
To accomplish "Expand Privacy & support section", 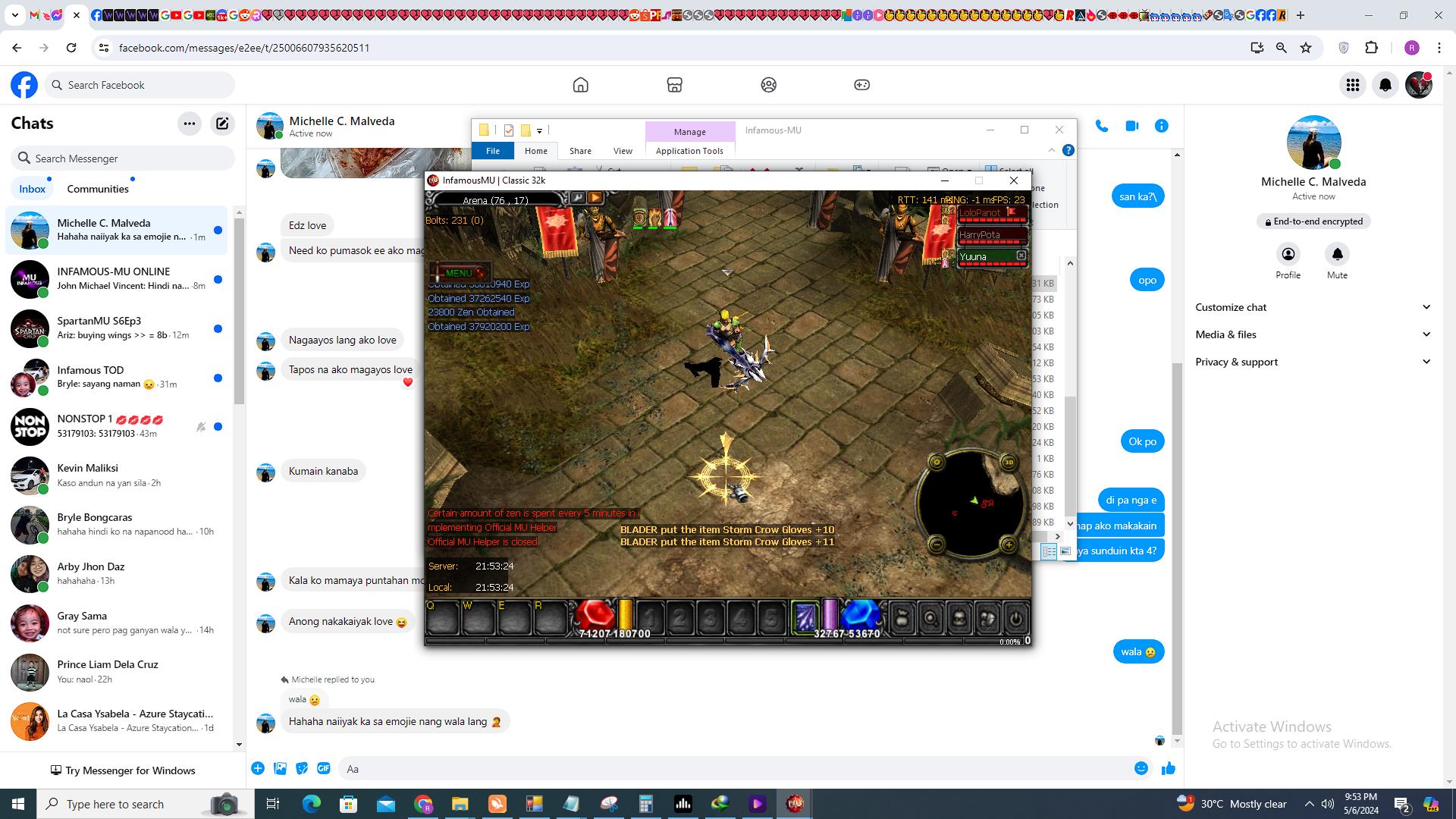I will click(x=1313, y=362).
